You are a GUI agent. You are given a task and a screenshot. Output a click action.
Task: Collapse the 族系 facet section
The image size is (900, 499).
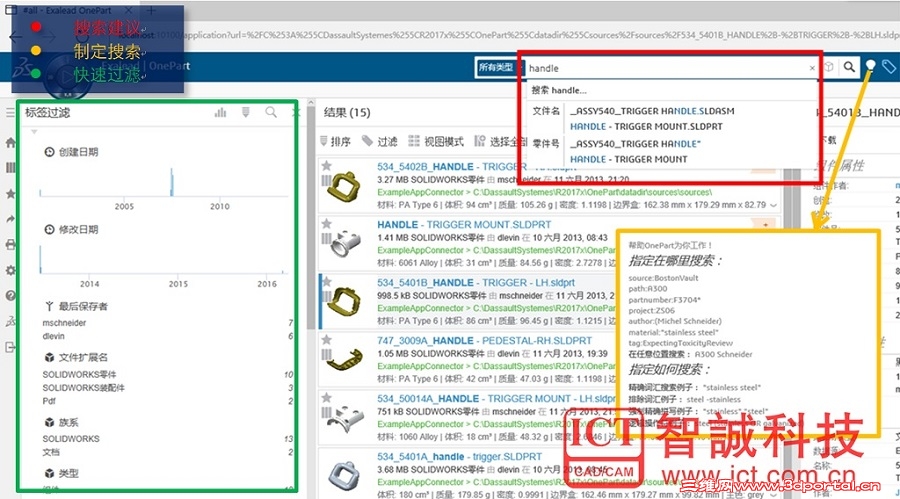pyautogui.click(x=62, y=422)
